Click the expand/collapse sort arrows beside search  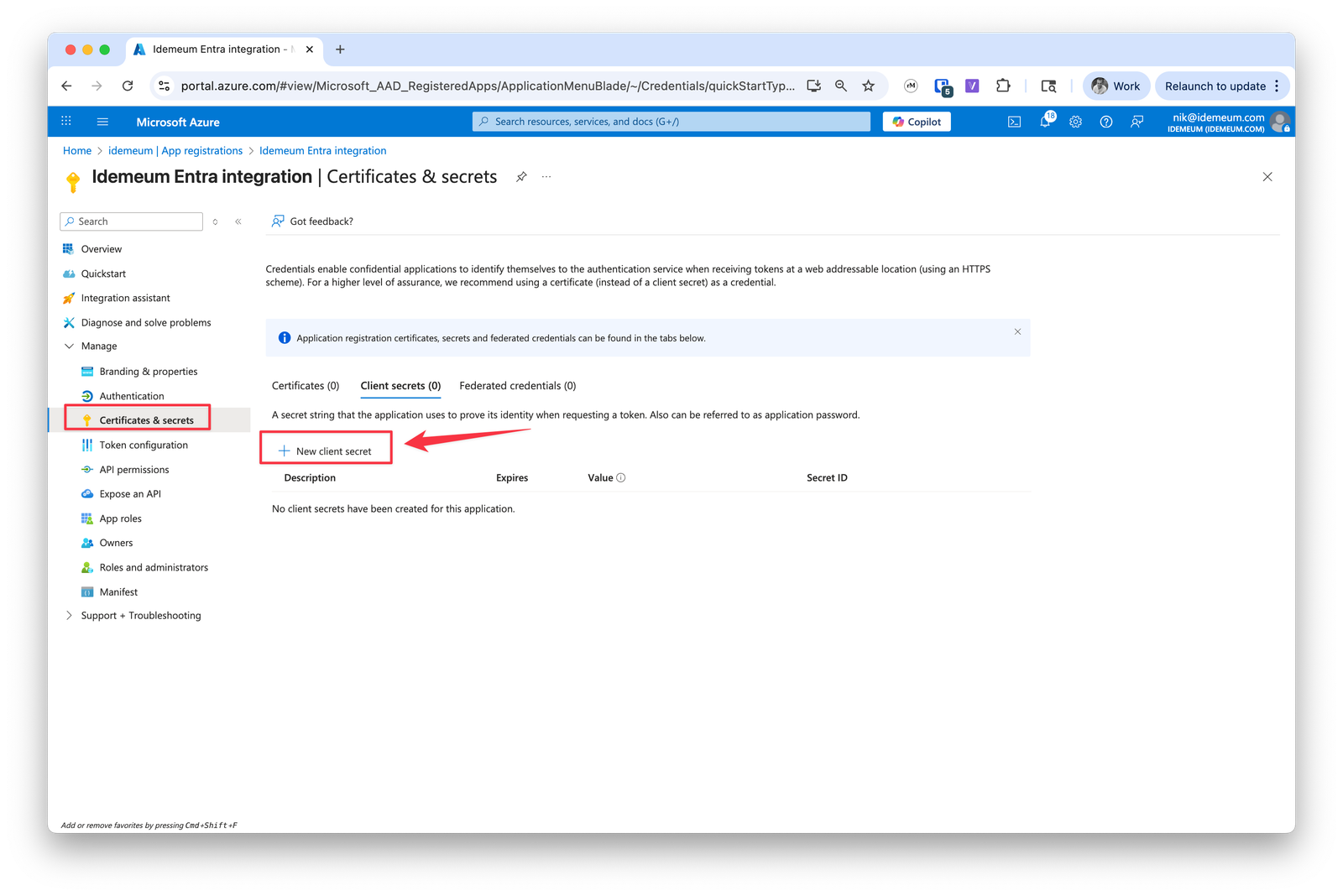click(215, 221)
